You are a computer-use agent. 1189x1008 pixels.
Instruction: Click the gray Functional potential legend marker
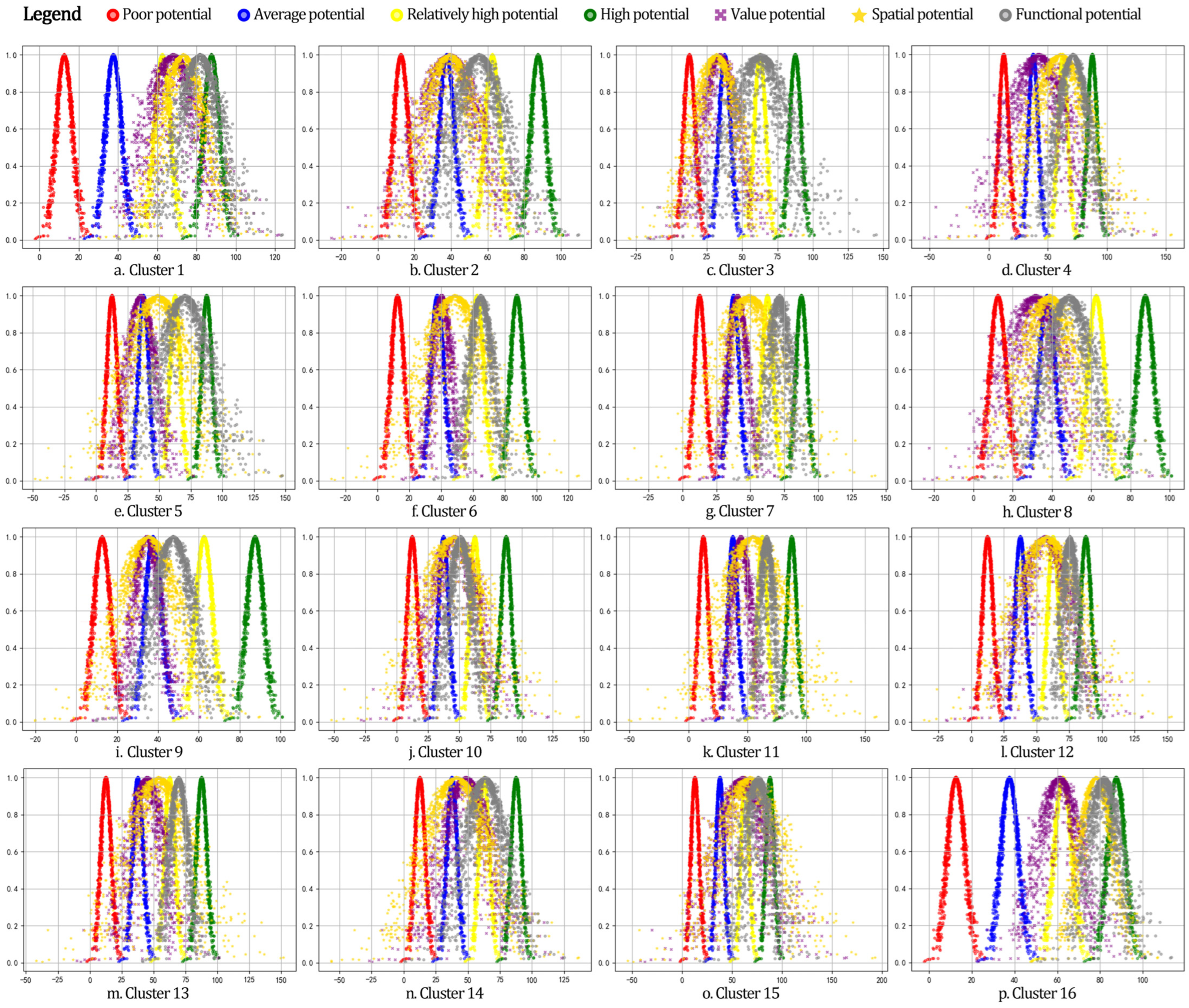(x=1006, y=15)
